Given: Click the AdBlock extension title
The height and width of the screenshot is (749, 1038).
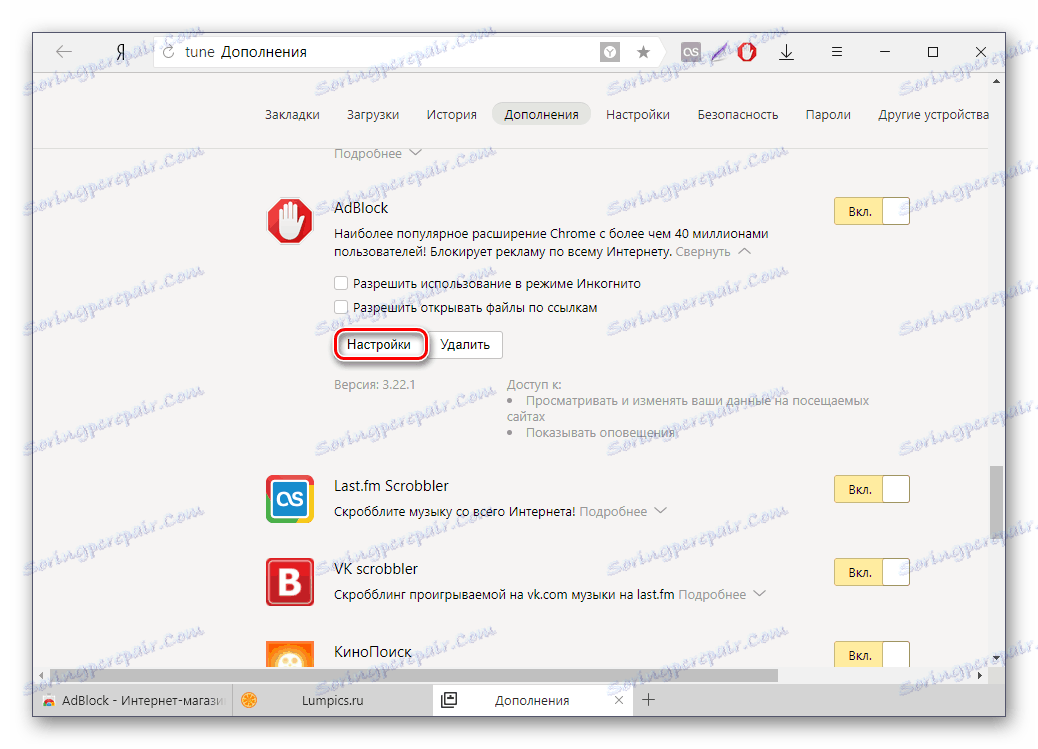Looking at the screenshot, I should pyautogui.click(x=361, y=207).
